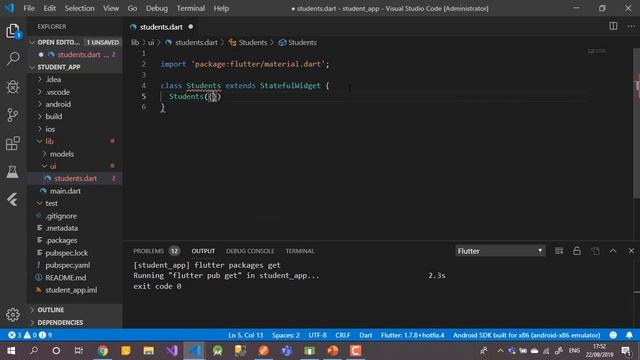Select device Android SDK built for x86

[526, 335]
